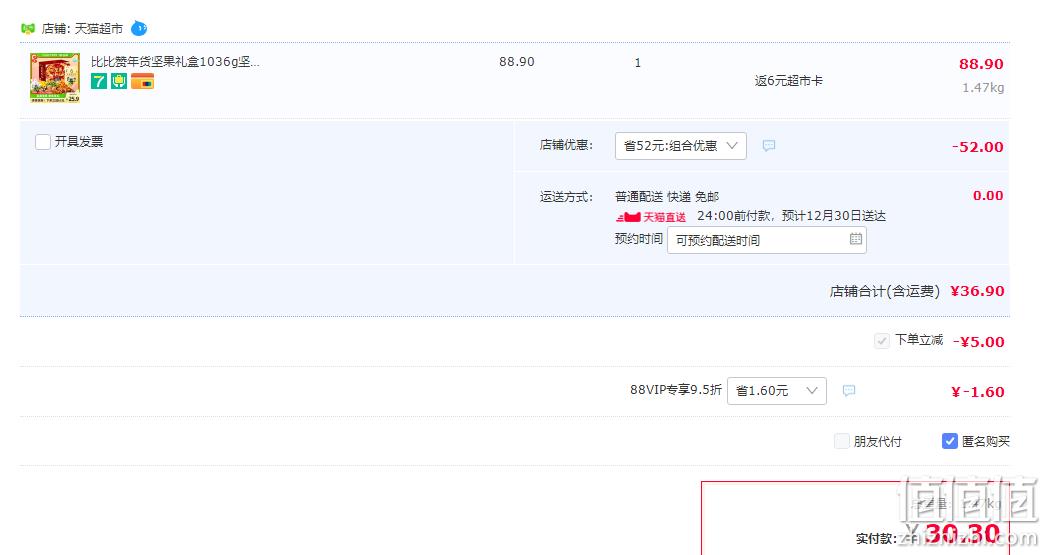The height and width of the screenshot is (555, 1047).
Task: Click the shipping fee 0.00
Action: 988,196
